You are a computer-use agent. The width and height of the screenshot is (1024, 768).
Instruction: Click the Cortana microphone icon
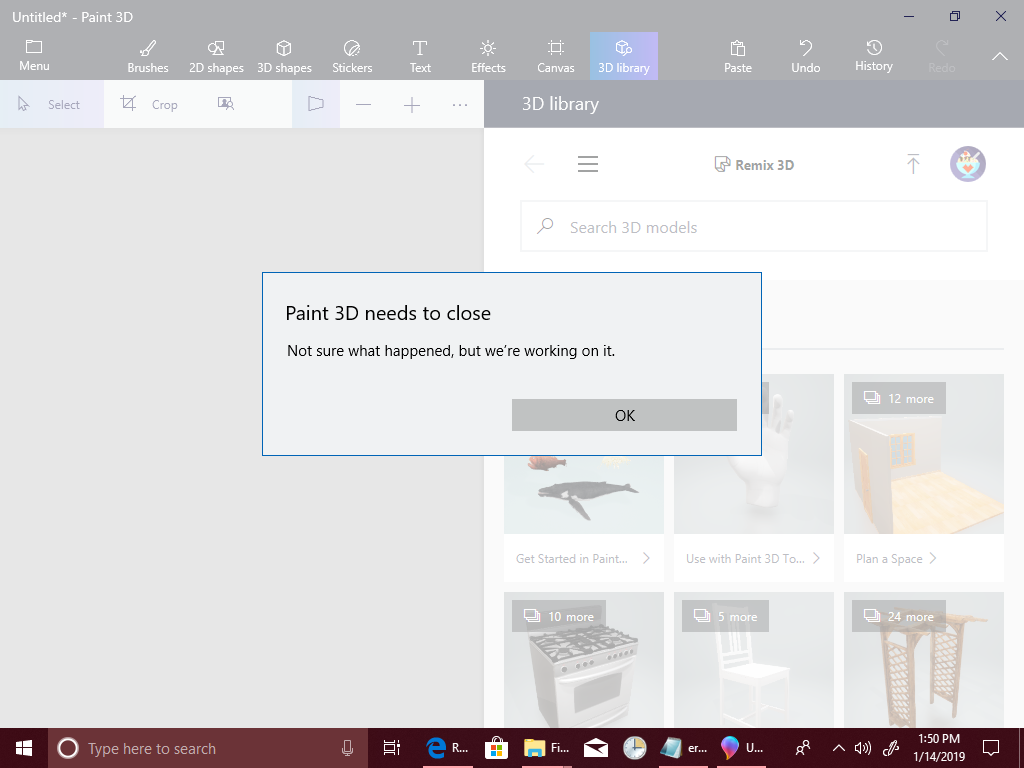click(x=347, y=748)
